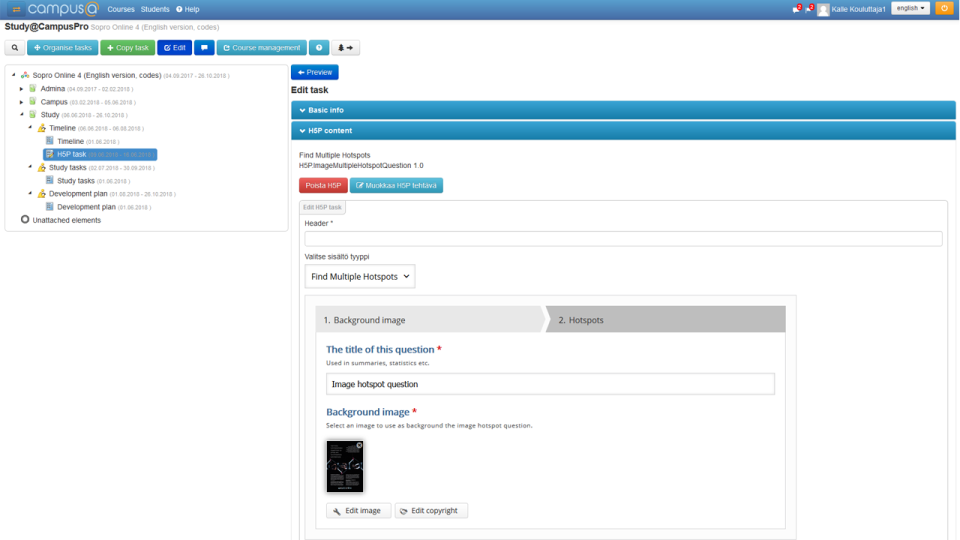Expand the Admina tree node

[21, 89]
